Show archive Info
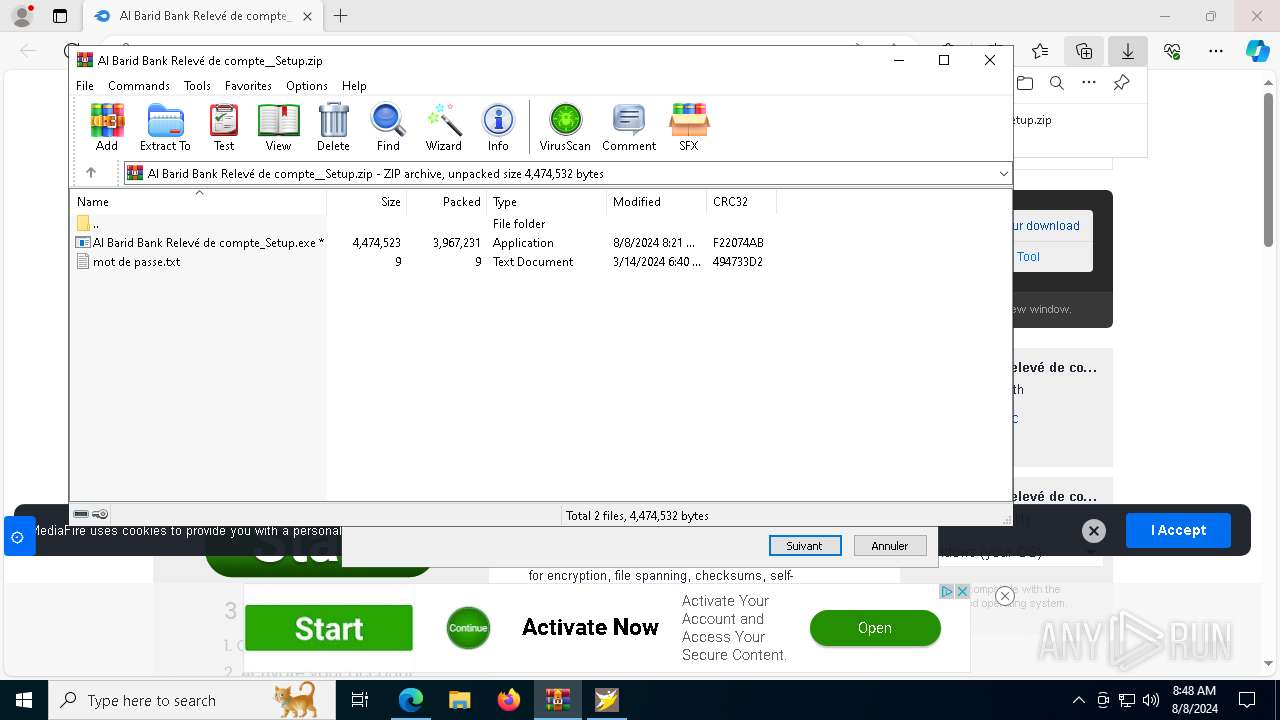 pyautogui.click(x=498, y=127)
